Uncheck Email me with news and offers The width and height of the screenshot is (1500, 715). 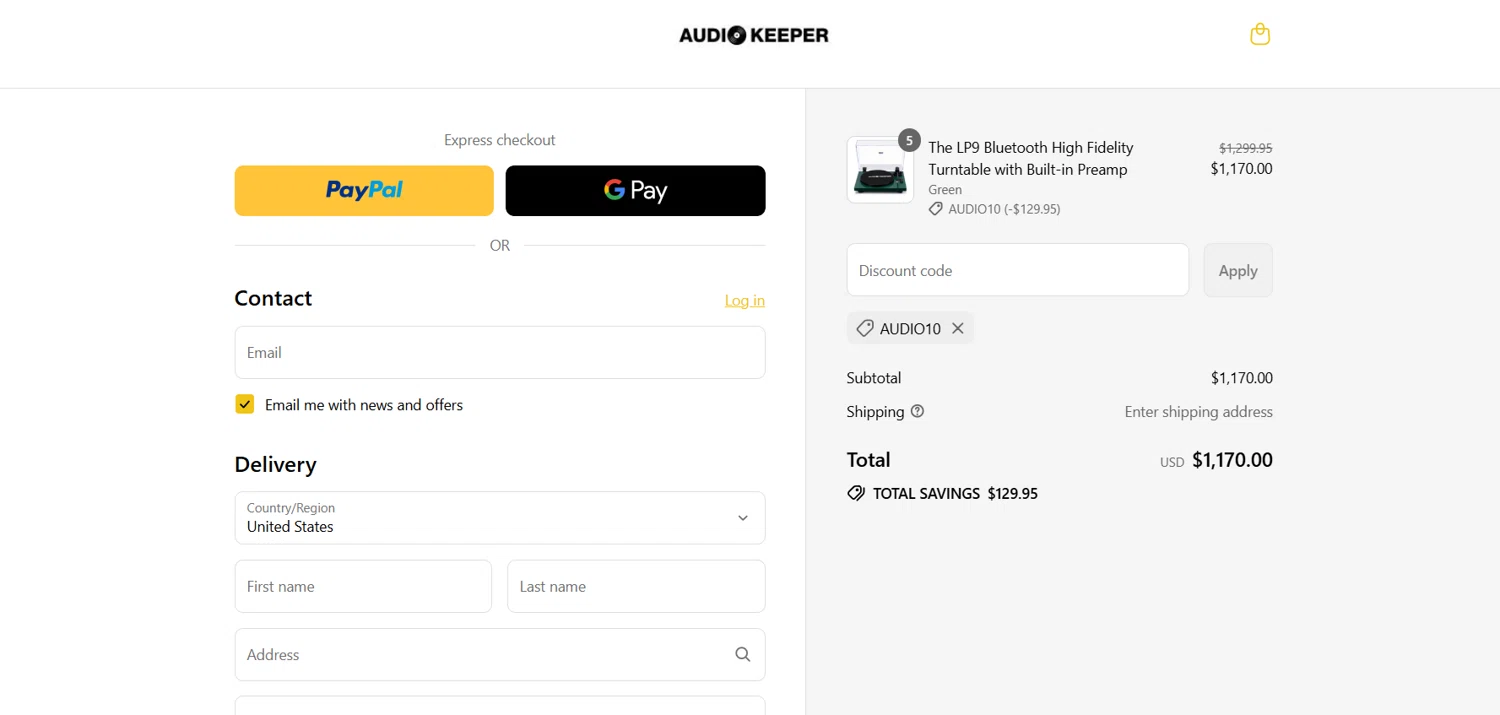pyautogui.click(x=245, y=404)
